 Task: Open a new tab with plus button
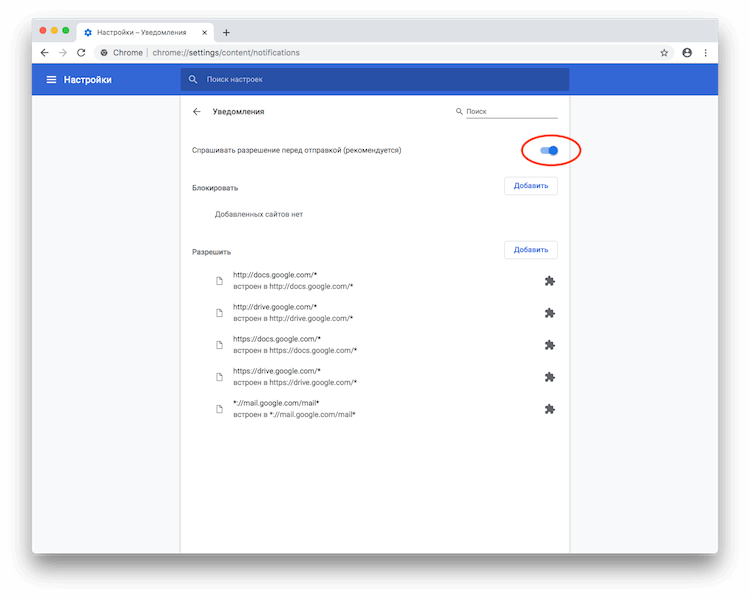(x=226, y=32)
